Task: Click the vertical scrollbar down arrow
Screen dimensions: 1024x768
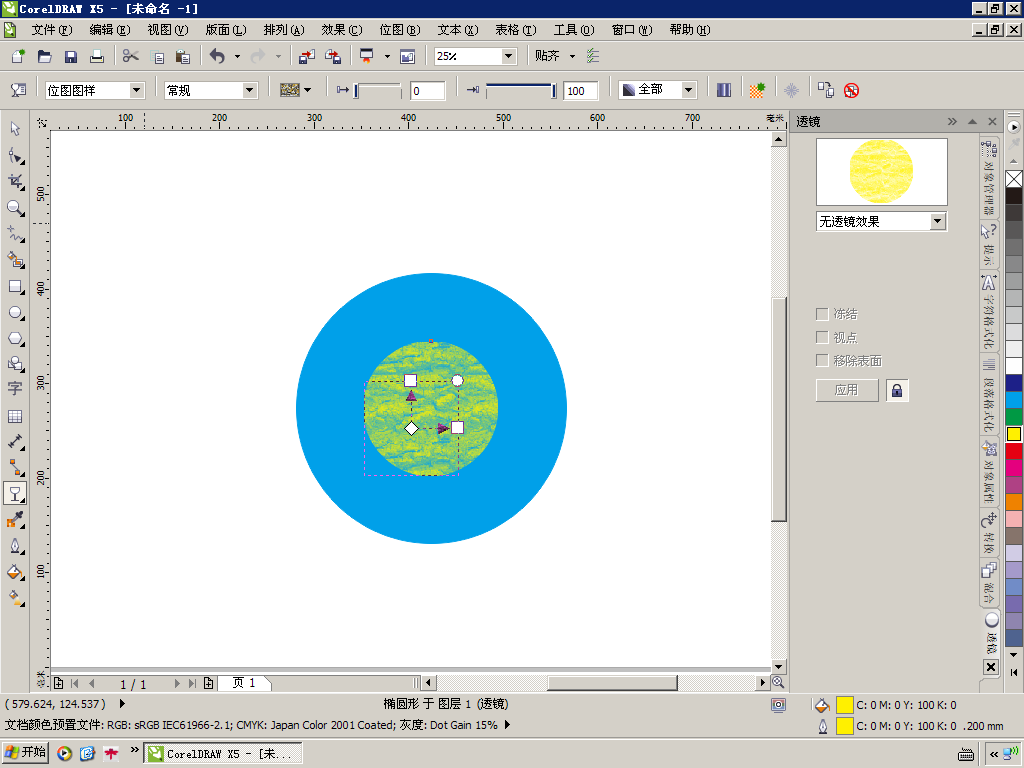Action: 778,667
